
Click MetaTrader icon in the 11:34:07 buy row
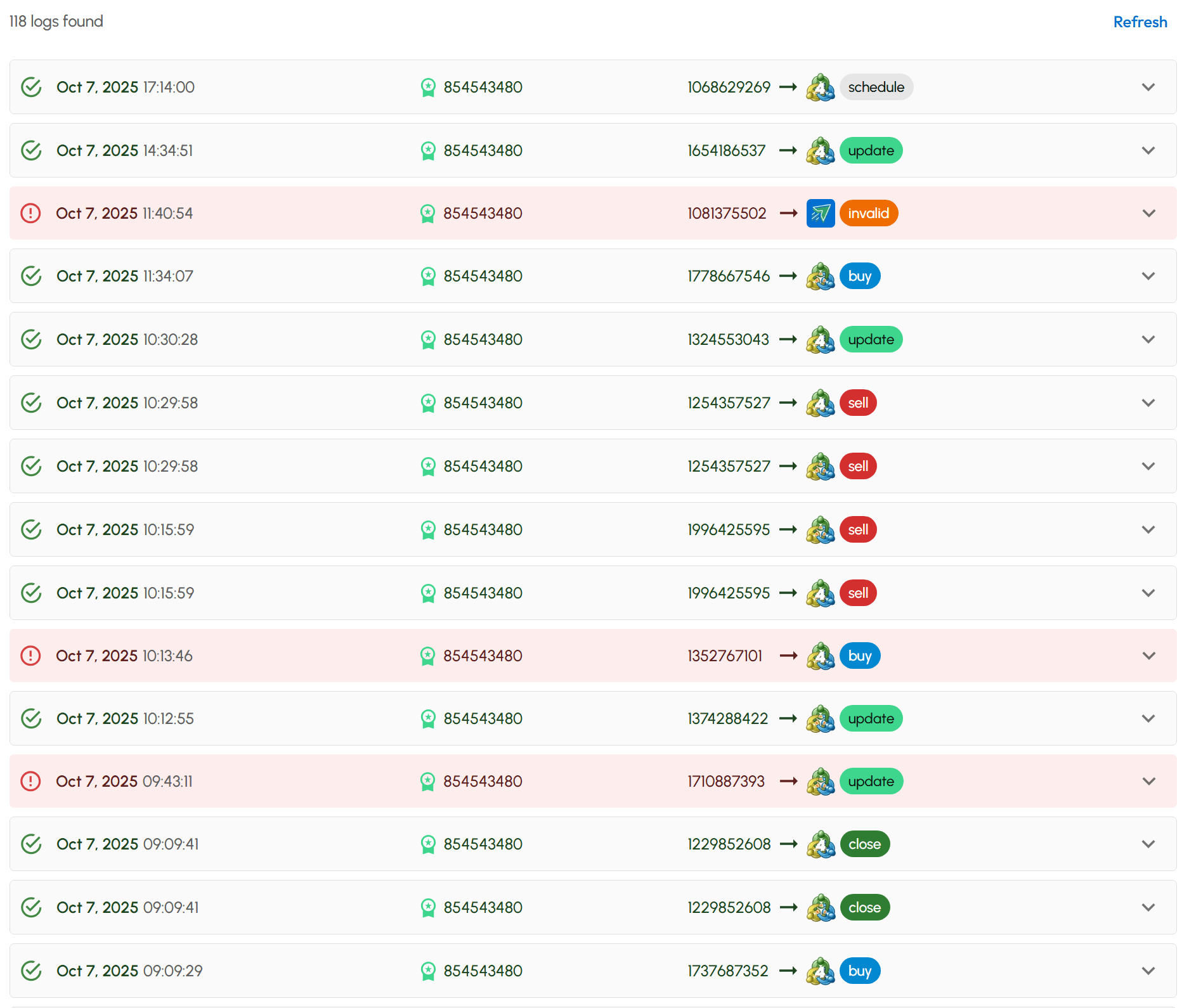(x=820, y=276)
